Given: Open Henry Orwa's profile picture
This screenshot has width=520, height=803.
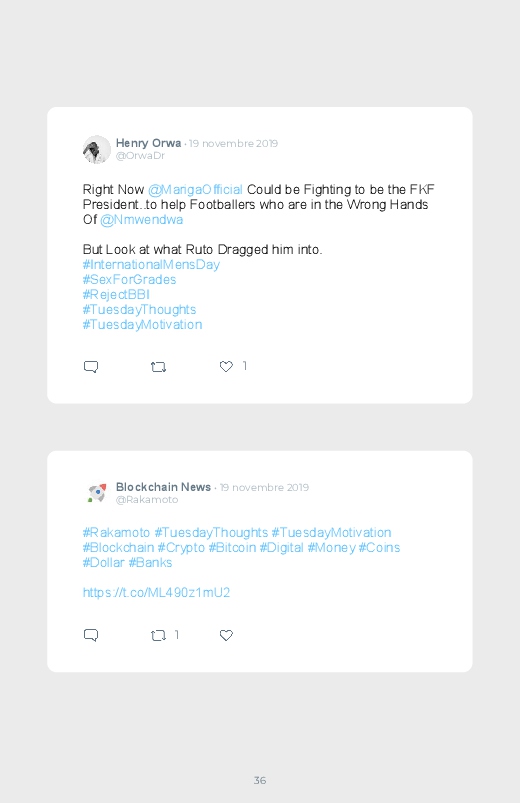Looking at the screenshot, I should (x=97, y=150).
